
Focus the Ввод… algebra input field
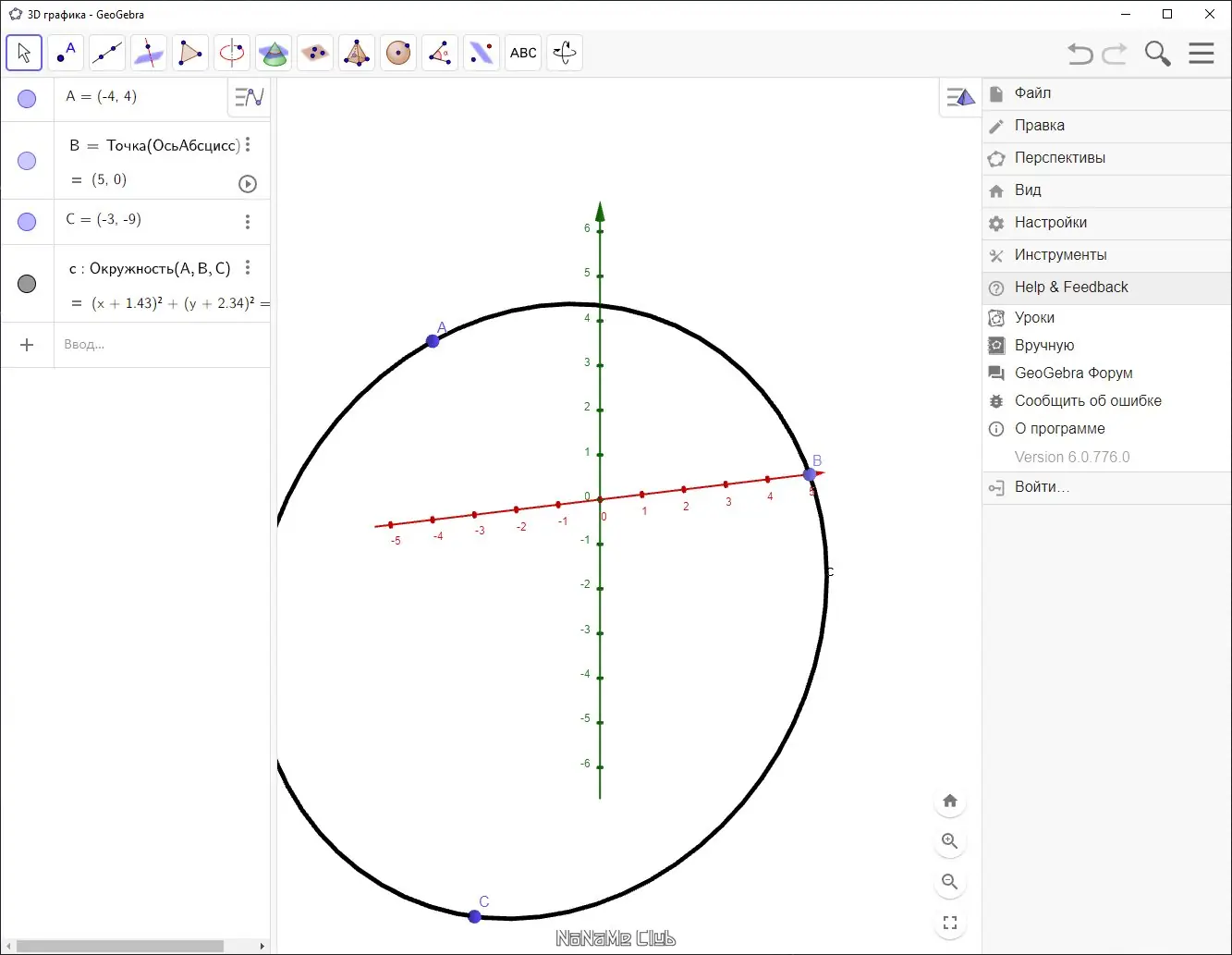pos(162,345)
